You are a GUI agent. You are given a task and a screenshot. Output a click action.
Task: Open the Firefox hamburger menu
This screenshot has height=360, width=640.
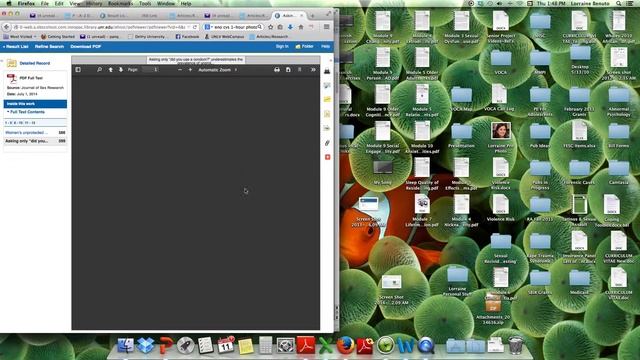pos(327,27)
